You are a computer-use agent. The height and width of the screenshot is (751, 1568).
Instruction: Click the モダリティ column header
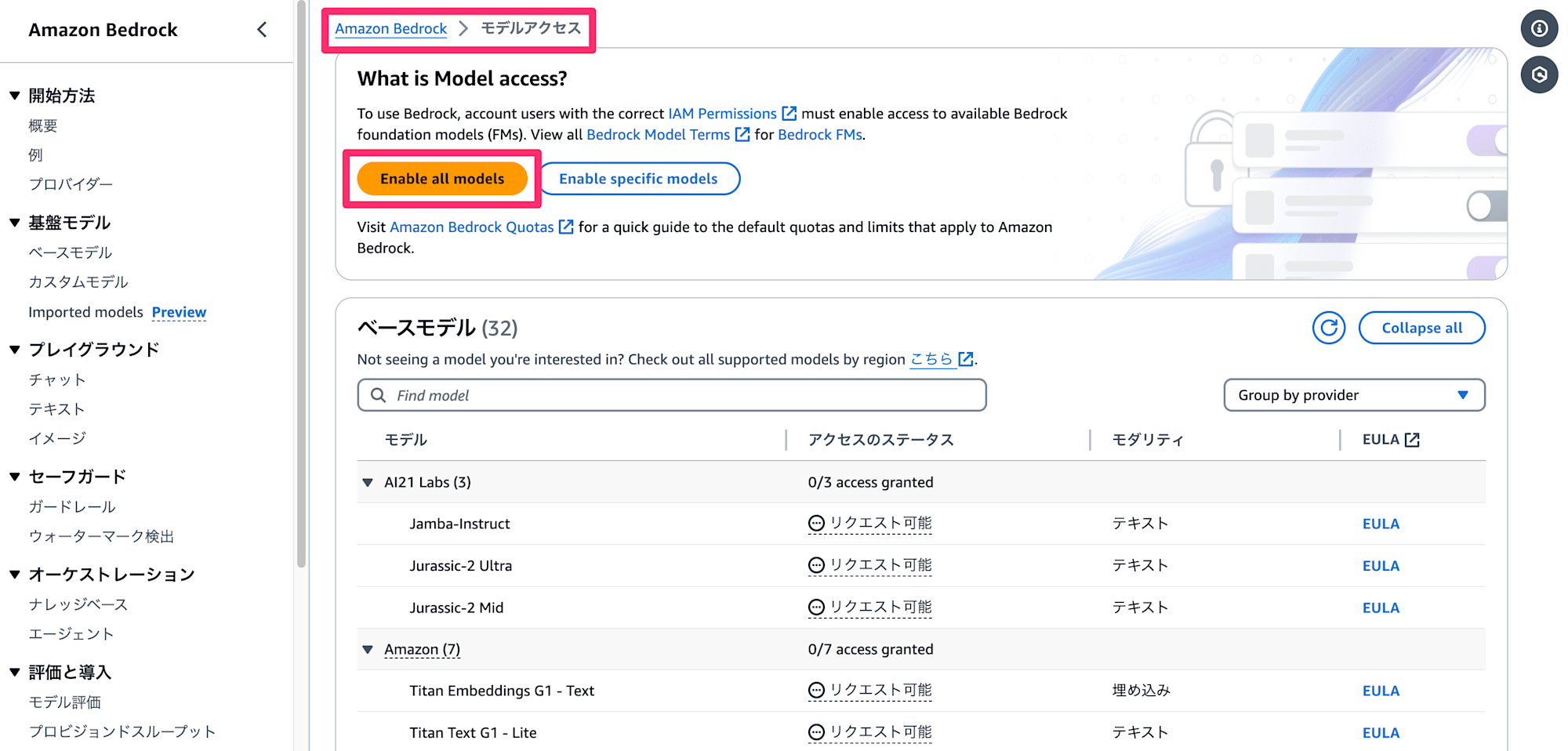[1148, 440]
